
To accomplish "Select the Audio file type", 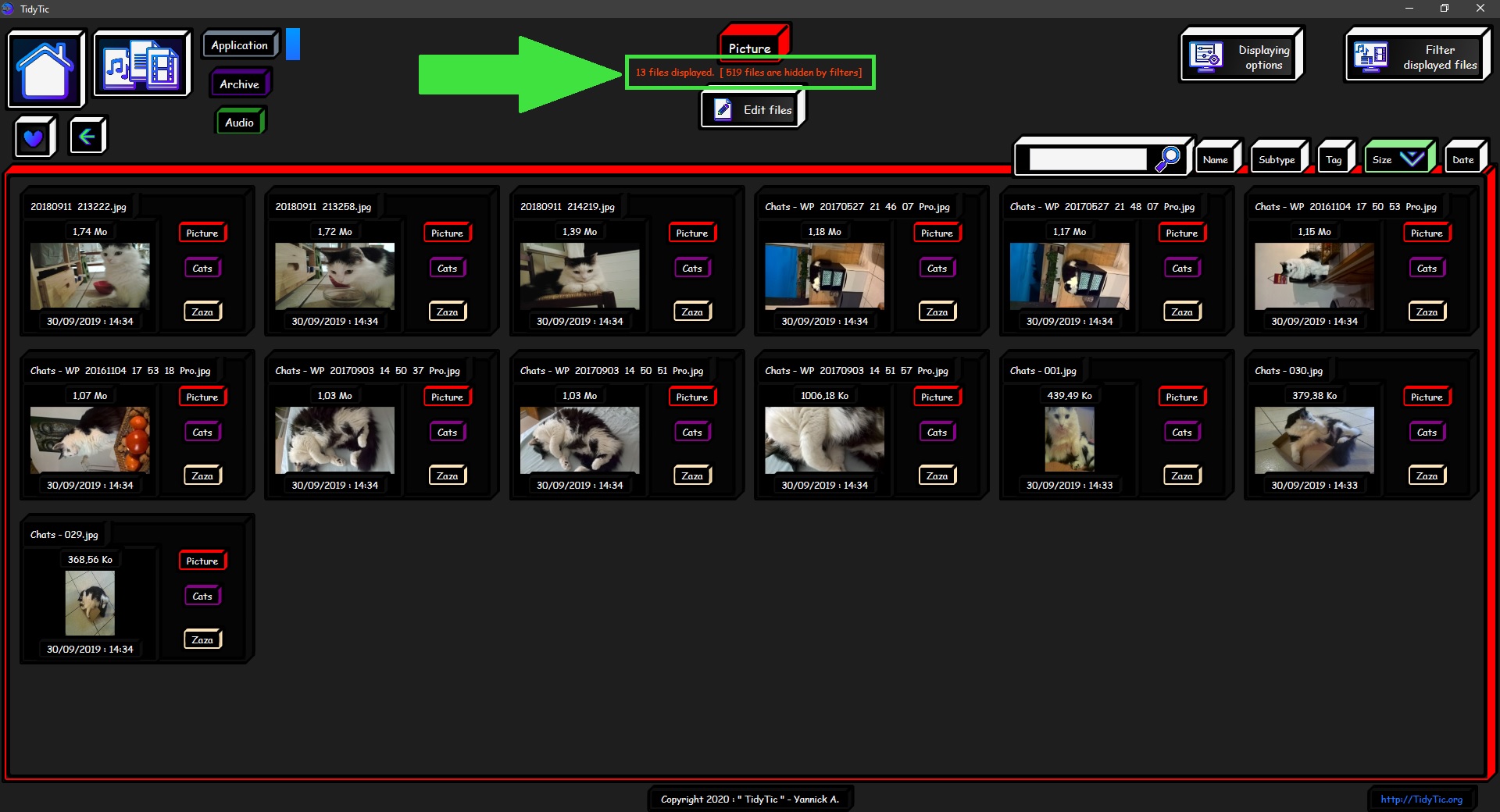I will pos(239,122).
